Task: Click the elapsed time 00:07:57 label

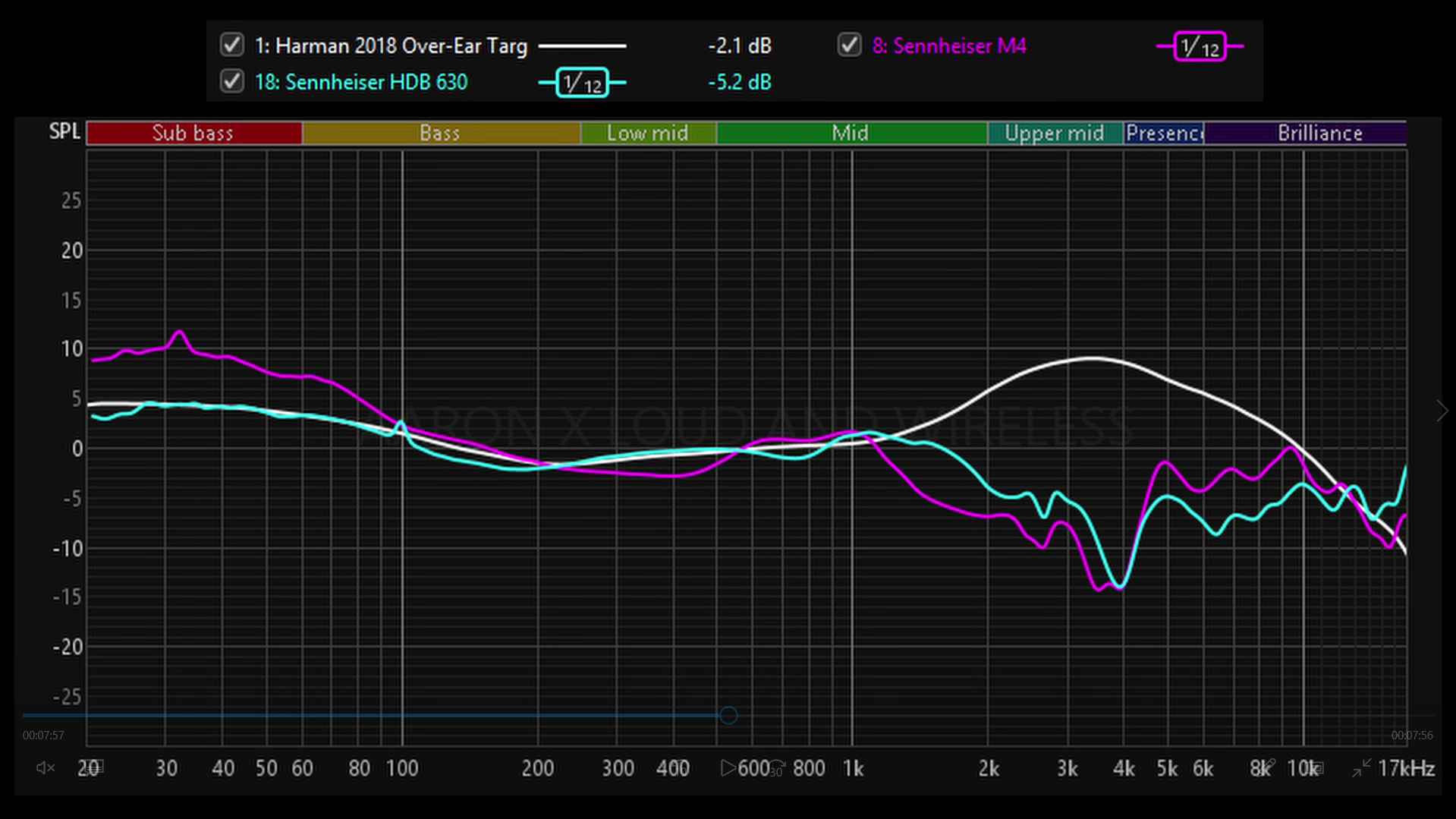Action: click(43, 736)
